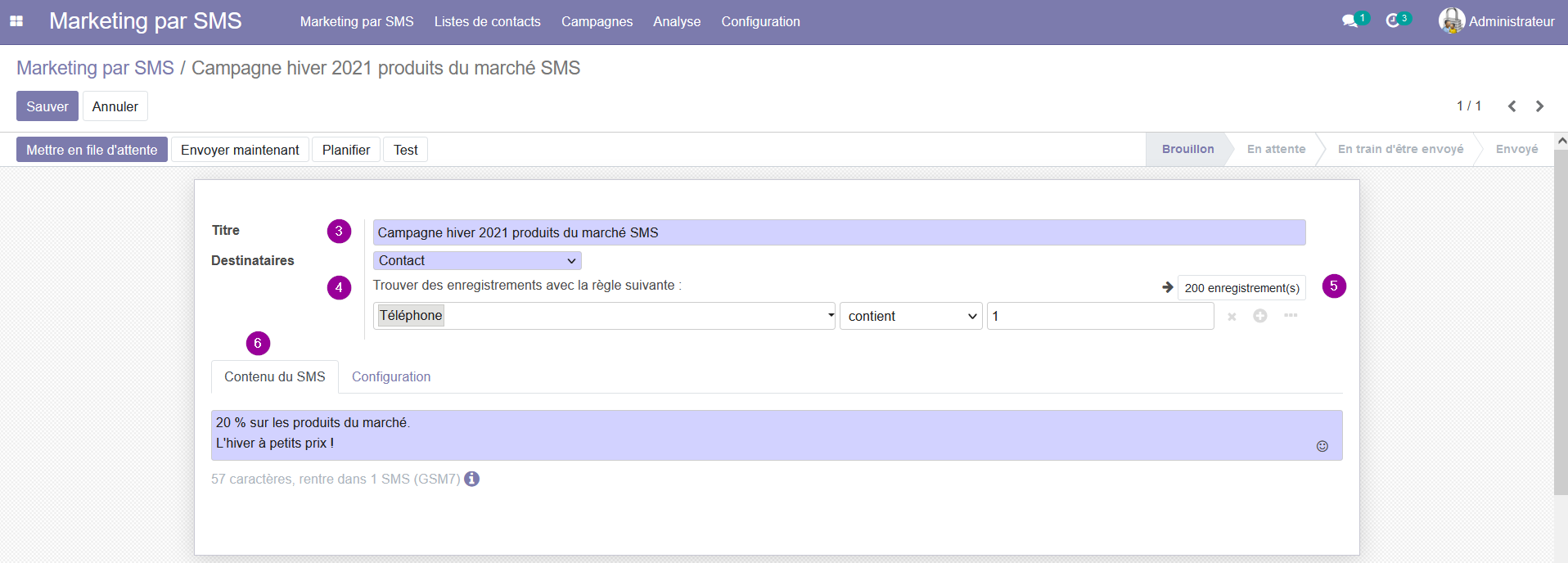Viewport: 1568px width, 563px height.
Task: Click the vertical scrollbar thumb
Action: click(x=1561, y=322)
